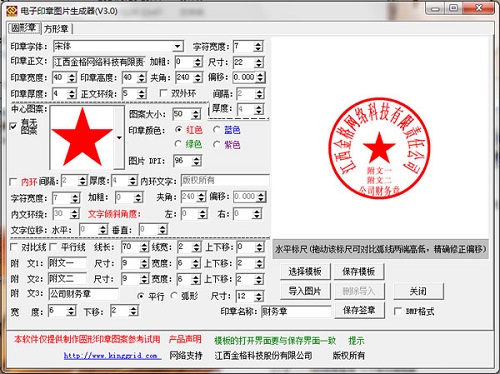Decrease the 图片 DPI spinner value

tap(197, 164)
